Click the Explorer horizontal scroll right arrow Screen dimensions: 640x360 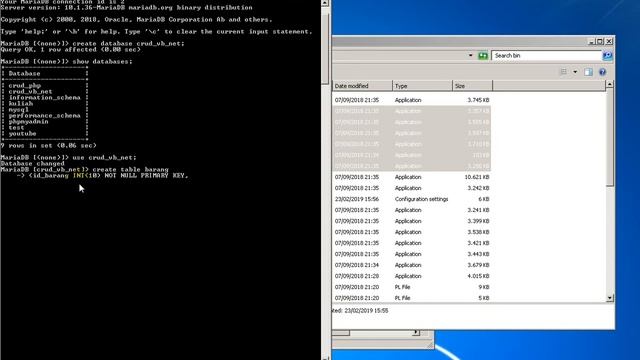[416, 333]
